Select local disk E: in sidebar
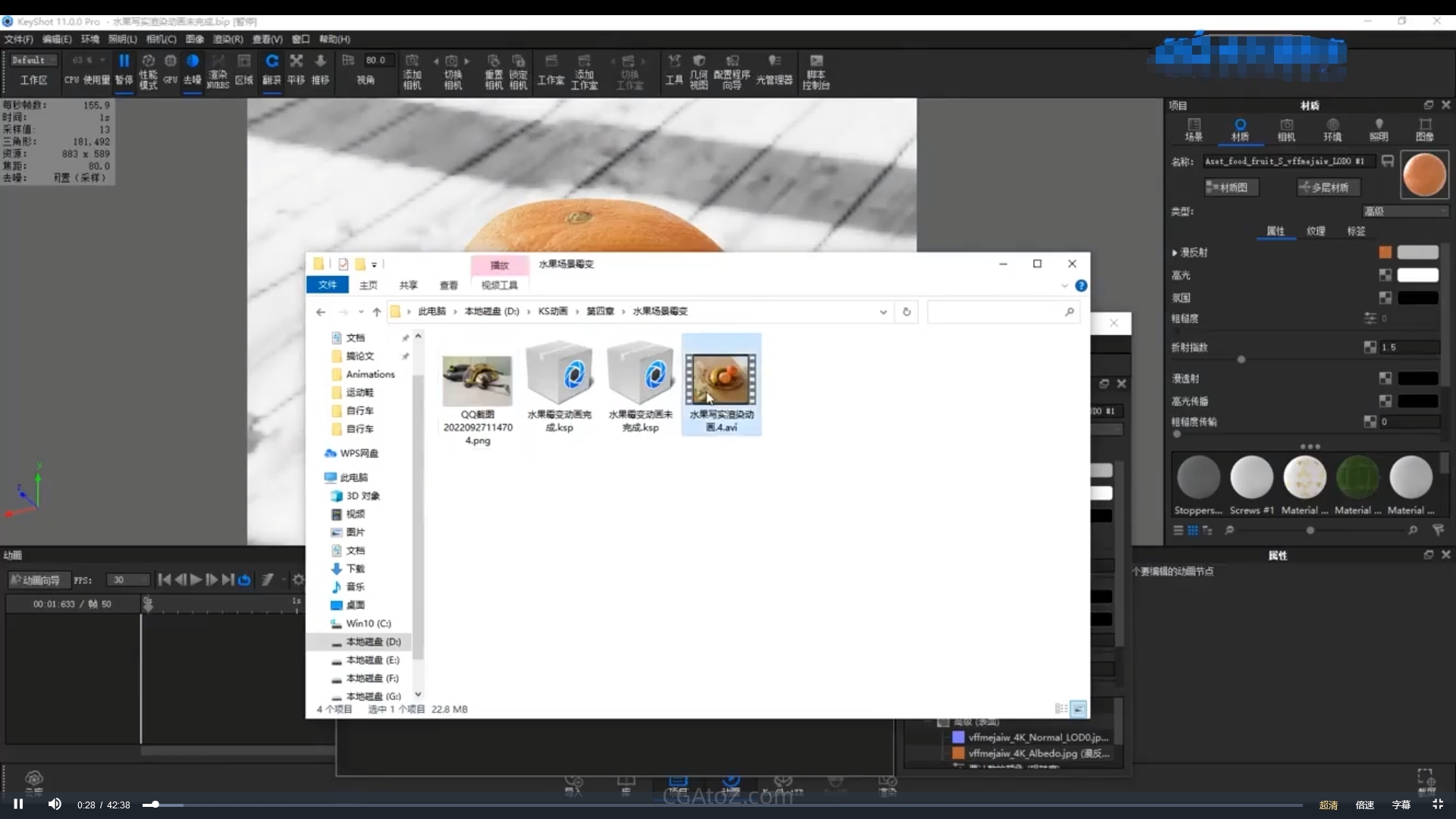This screenshot has width=1456, height=819. (x=372, y=660)
